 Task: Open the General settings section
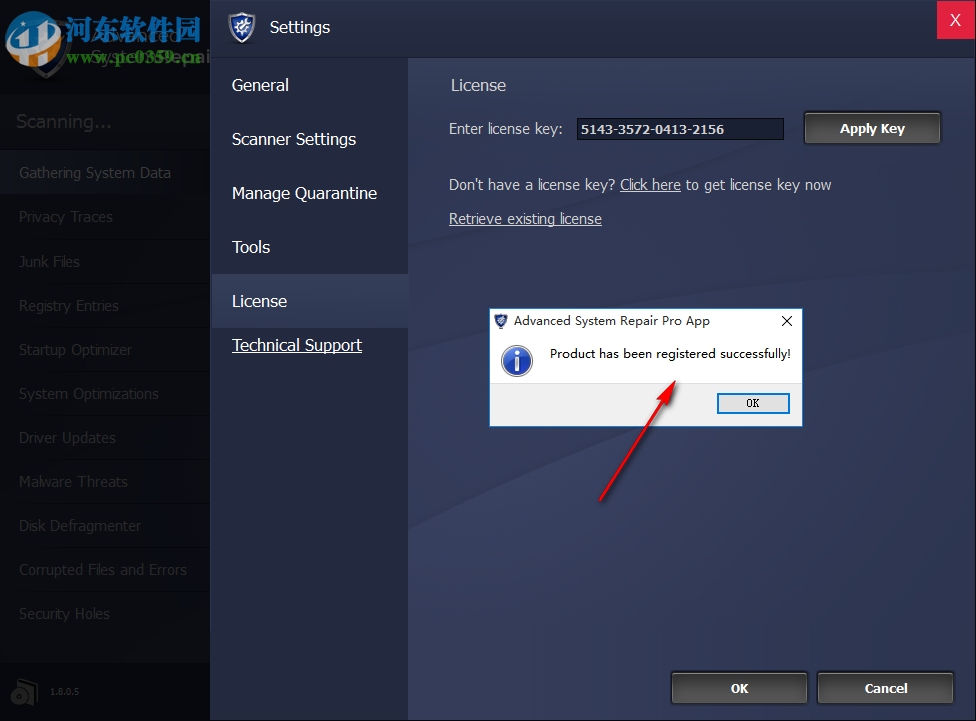[260, 85]
